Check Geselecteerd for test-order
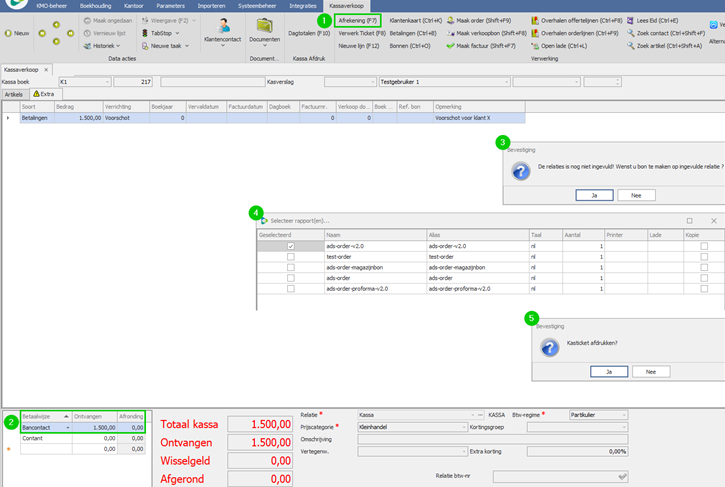The height and width of the screenshot is (487, 725). click(291, 257)
